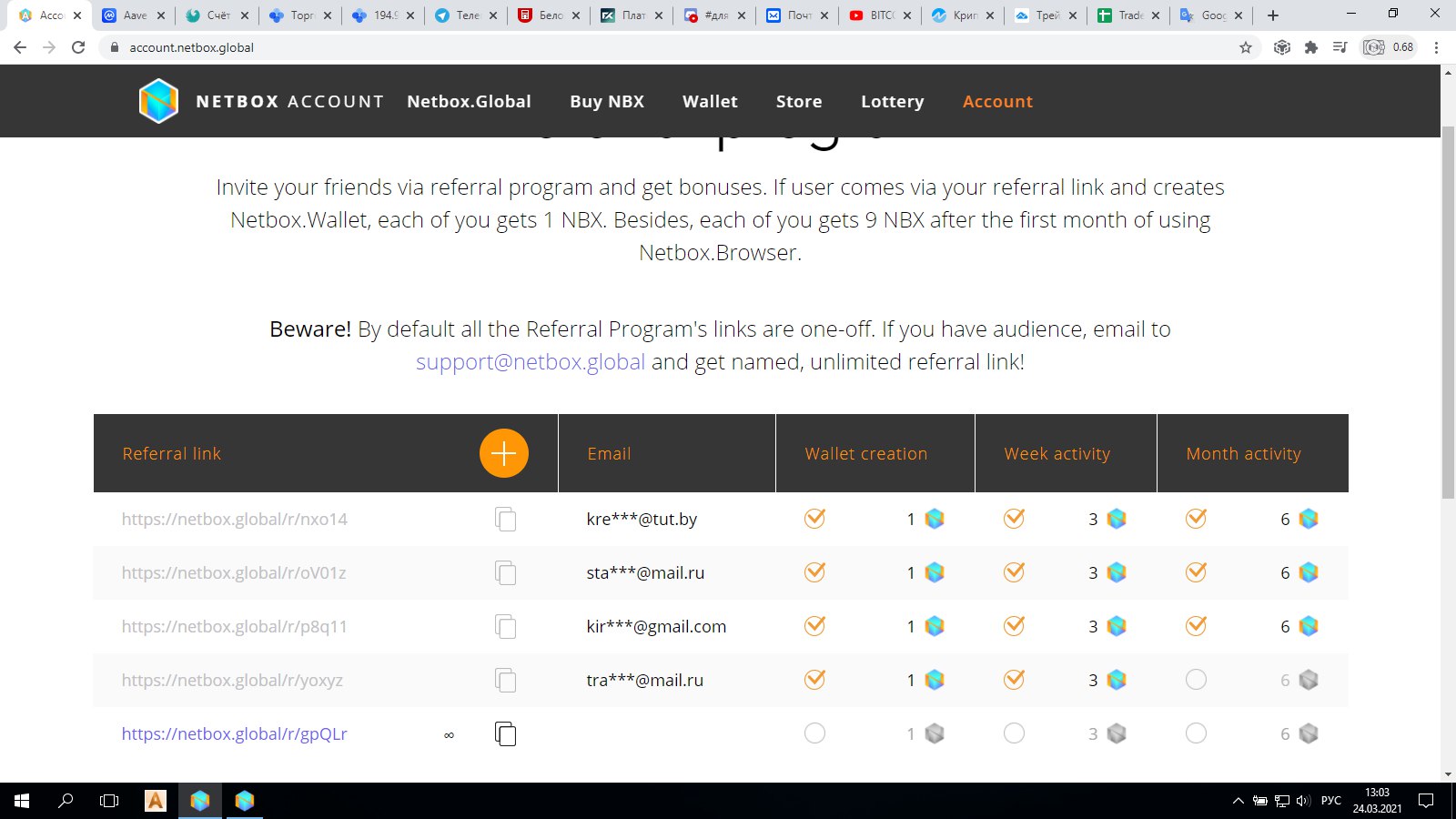
Task: Copy the p8q11 referral link
Action: click(505, 627)
